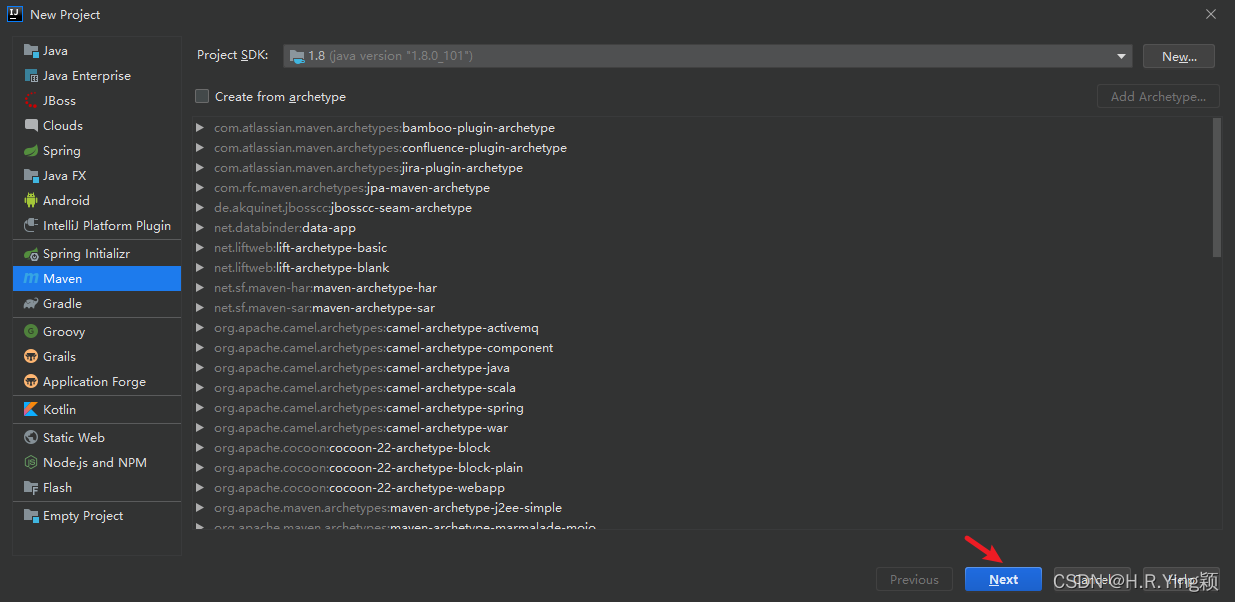Expand the bamboo-plugin-archetype node
1235x602 pixels.
click(x=200, y=128)
